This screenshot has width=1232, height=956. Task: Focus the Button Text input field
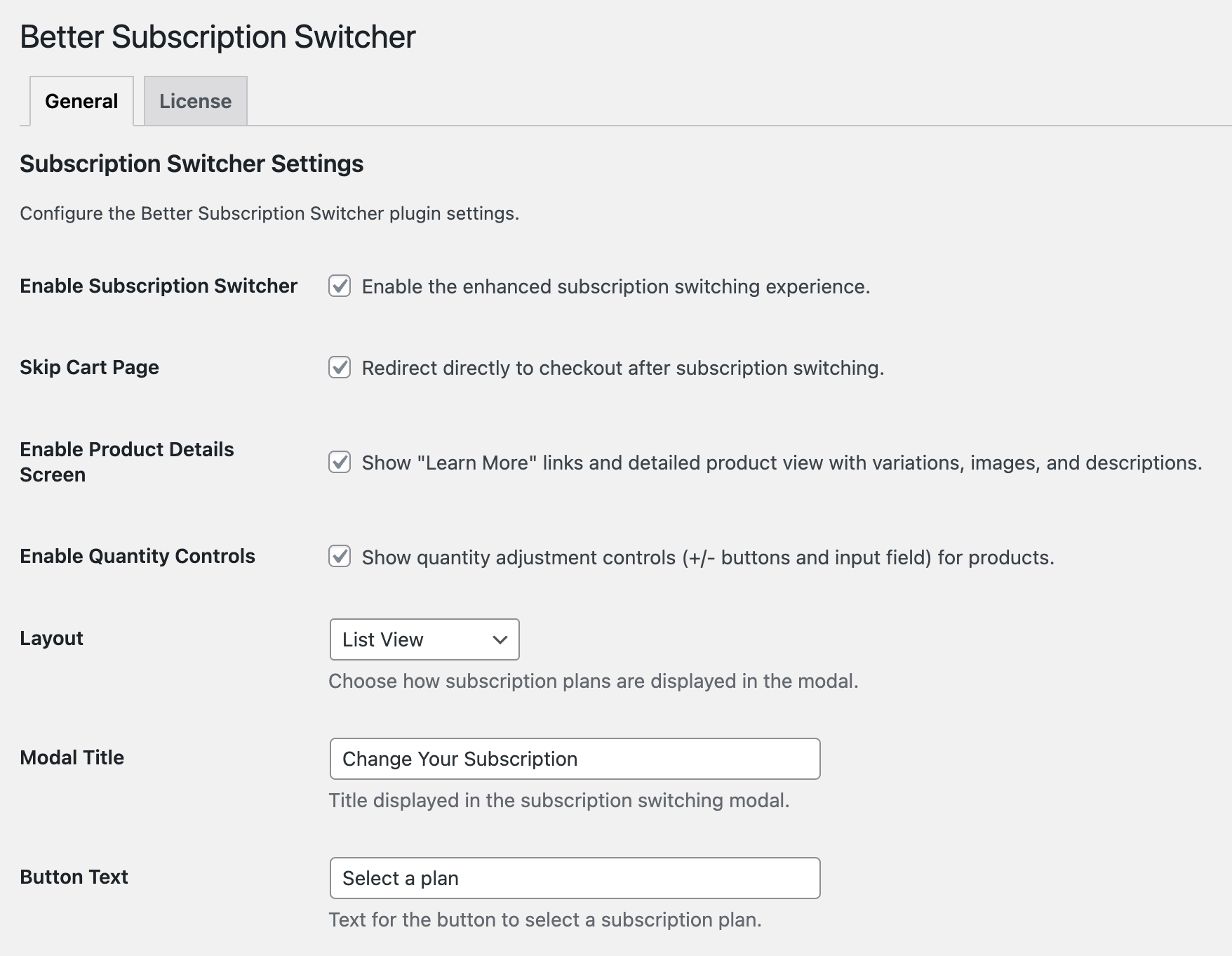(575, 878)
